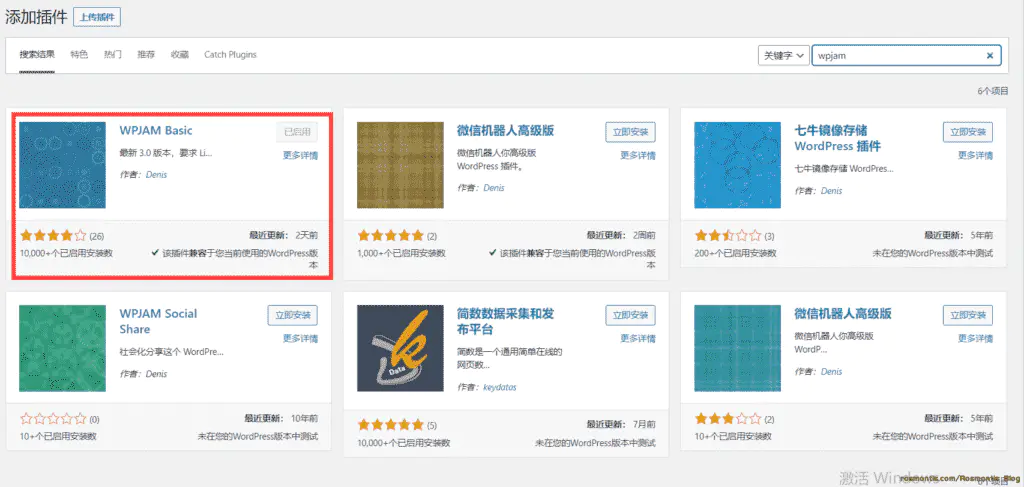
Task: Click author Denis on WPJAM Social Share
Action: pos(157,374)
